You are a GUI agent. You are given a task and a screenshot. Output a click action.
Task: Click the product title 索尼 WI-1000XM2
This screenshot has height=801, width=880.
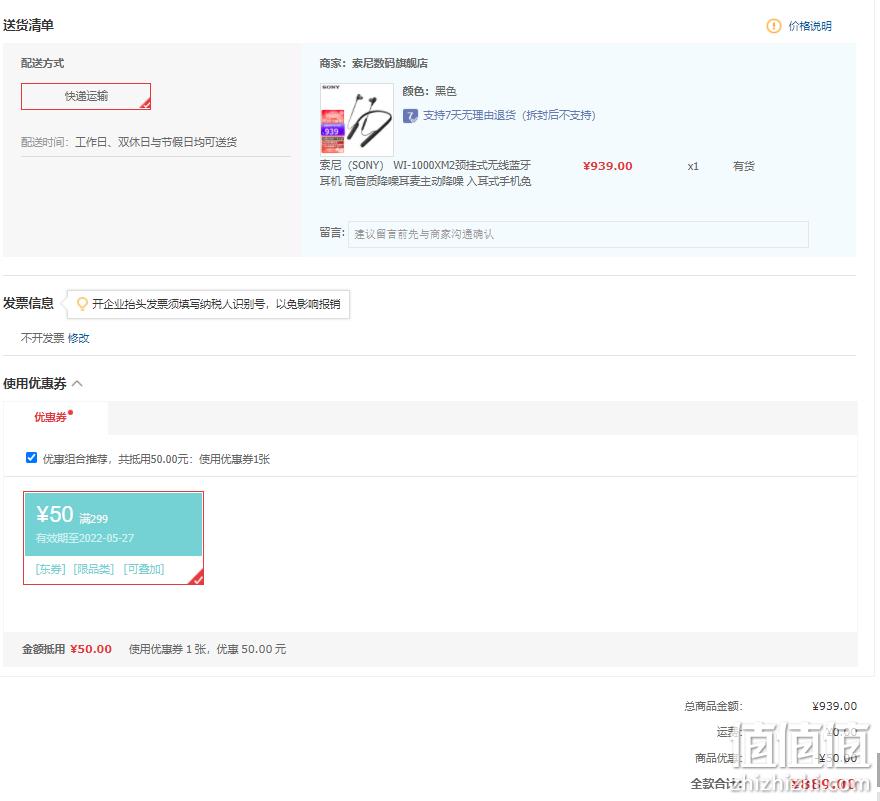(425, 173)
